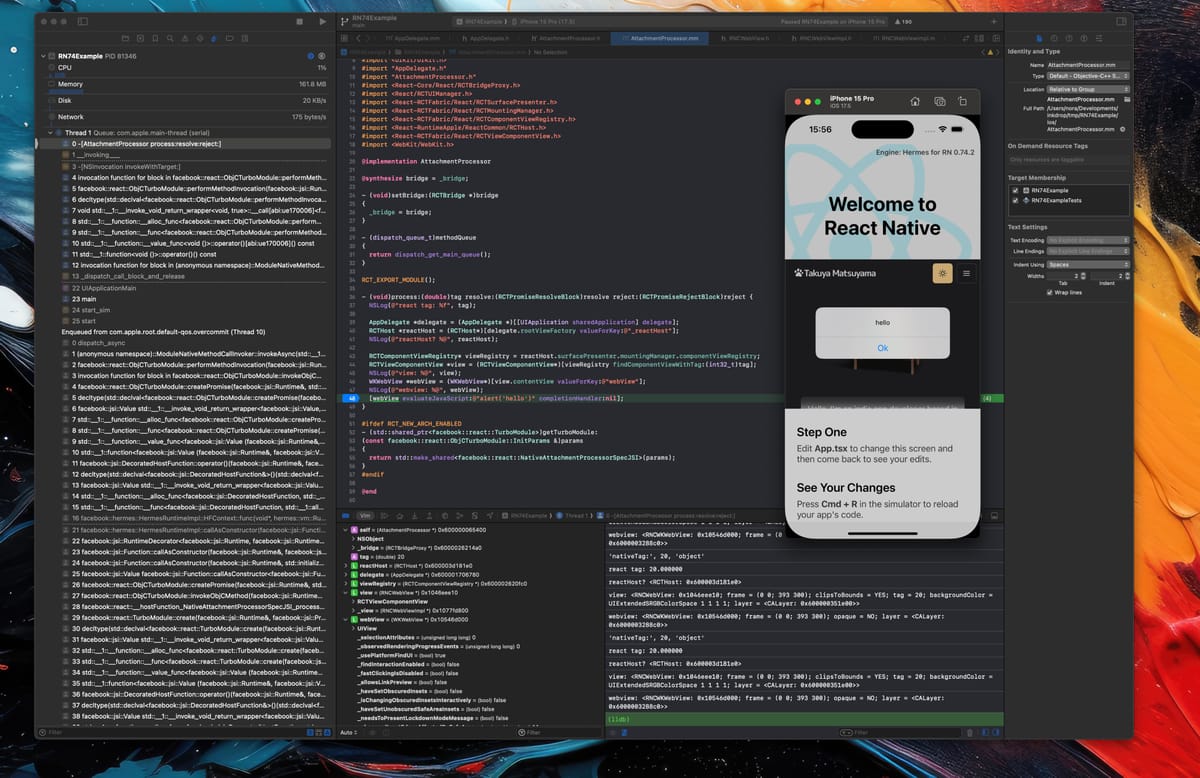Click Ok in the hello alert
The height and width of the screenshot is (778, 1200).
882,348
